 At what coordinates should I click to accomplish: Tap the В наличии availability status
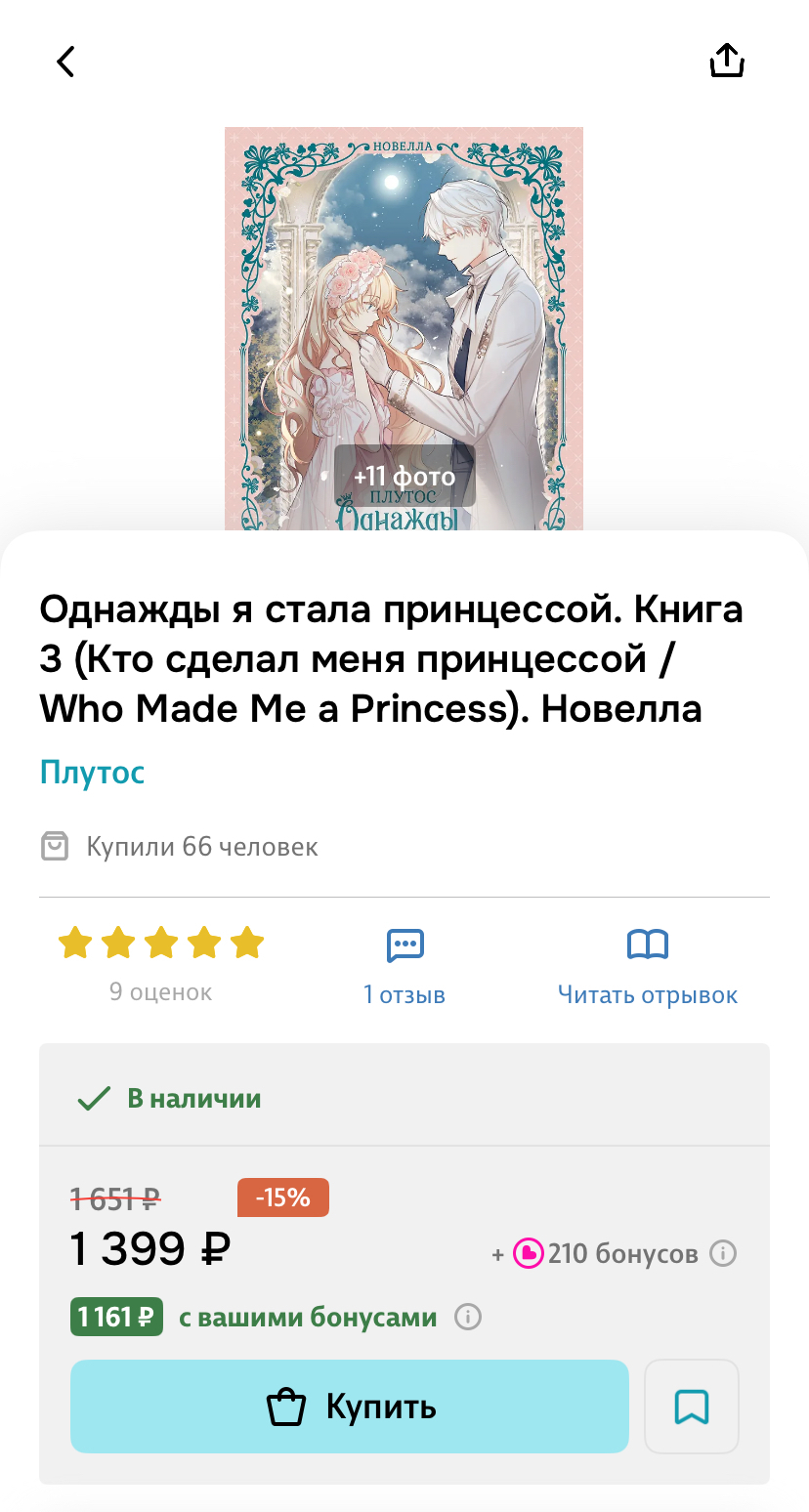coord(169,1099)
